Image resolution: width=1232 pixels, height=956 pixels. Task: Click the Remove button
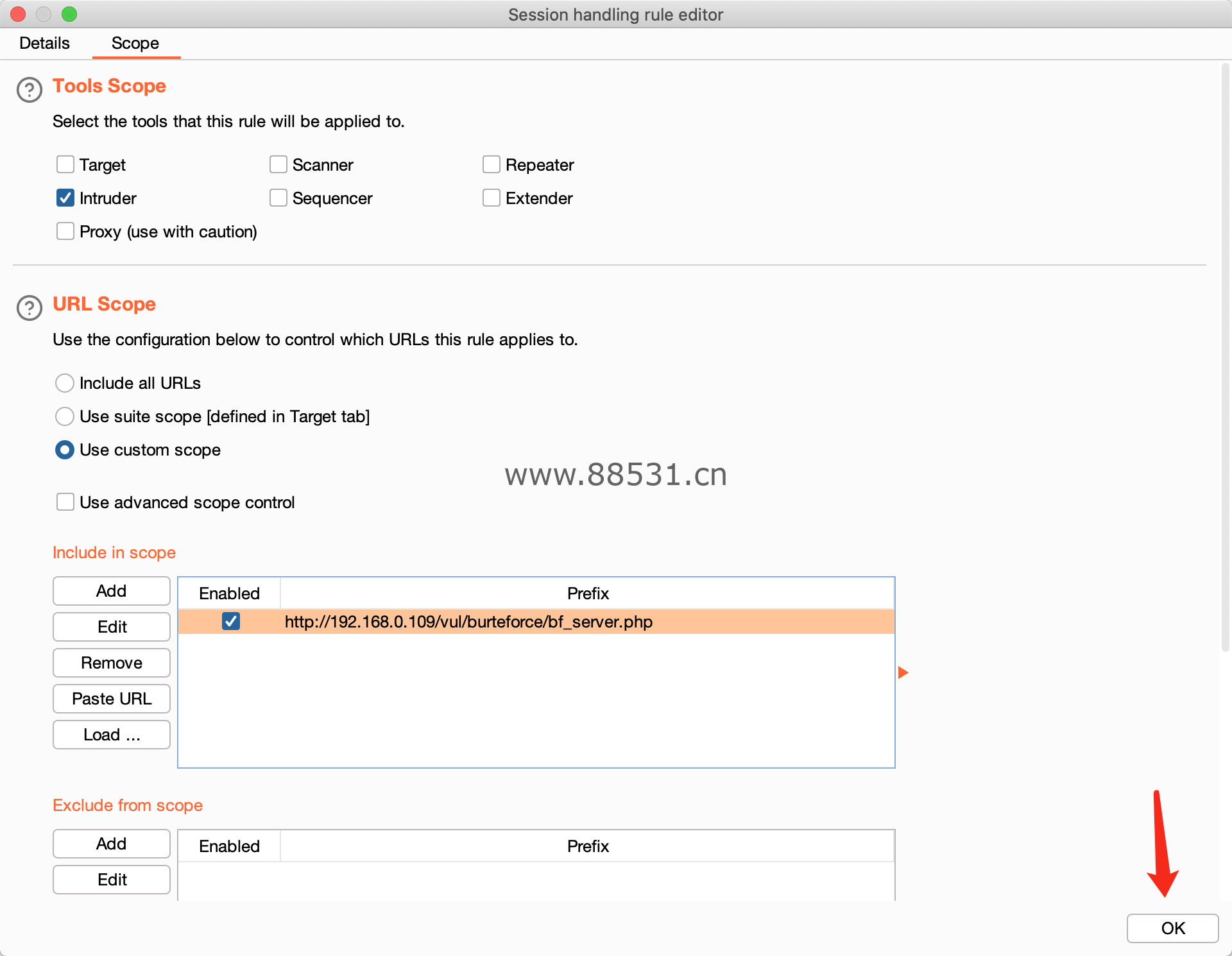point(112,663)
